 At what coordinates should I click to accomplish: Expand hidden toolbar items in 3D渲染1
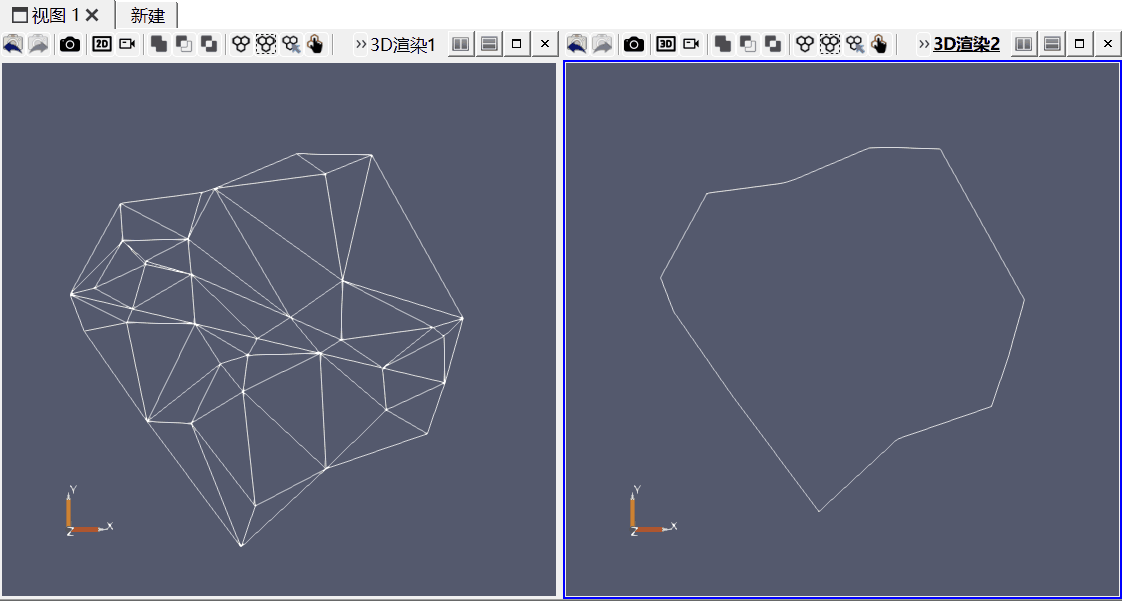(361, 44)
